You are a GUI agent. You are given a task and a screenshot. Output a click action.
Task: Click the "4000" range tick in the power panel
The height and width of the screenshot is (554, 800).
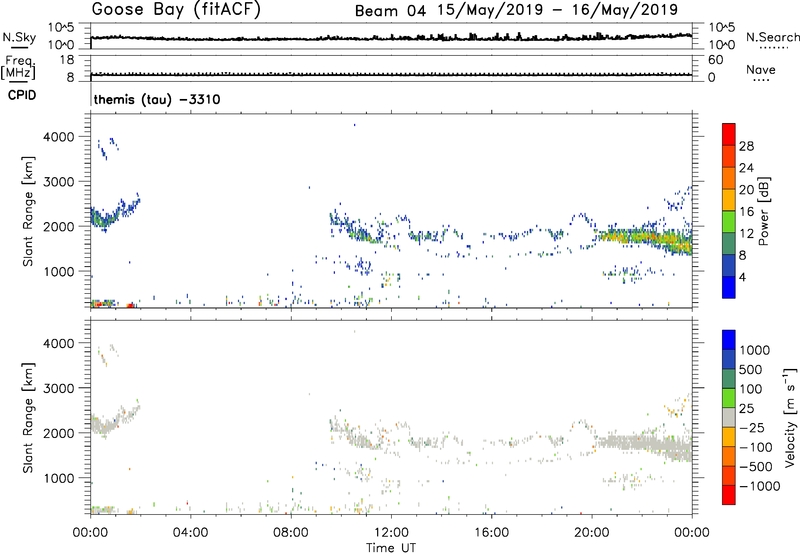click(x=58, y=137)
